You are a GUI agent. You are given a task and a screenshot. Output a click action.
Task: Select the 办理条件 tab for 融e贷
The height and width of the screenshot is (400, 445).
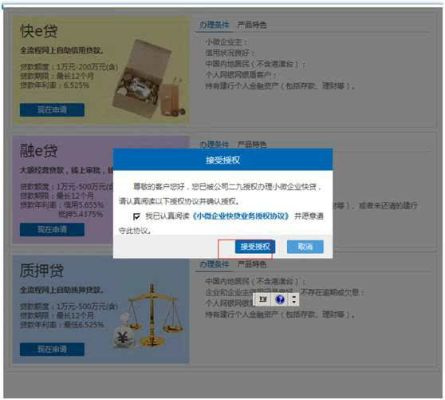214,144
